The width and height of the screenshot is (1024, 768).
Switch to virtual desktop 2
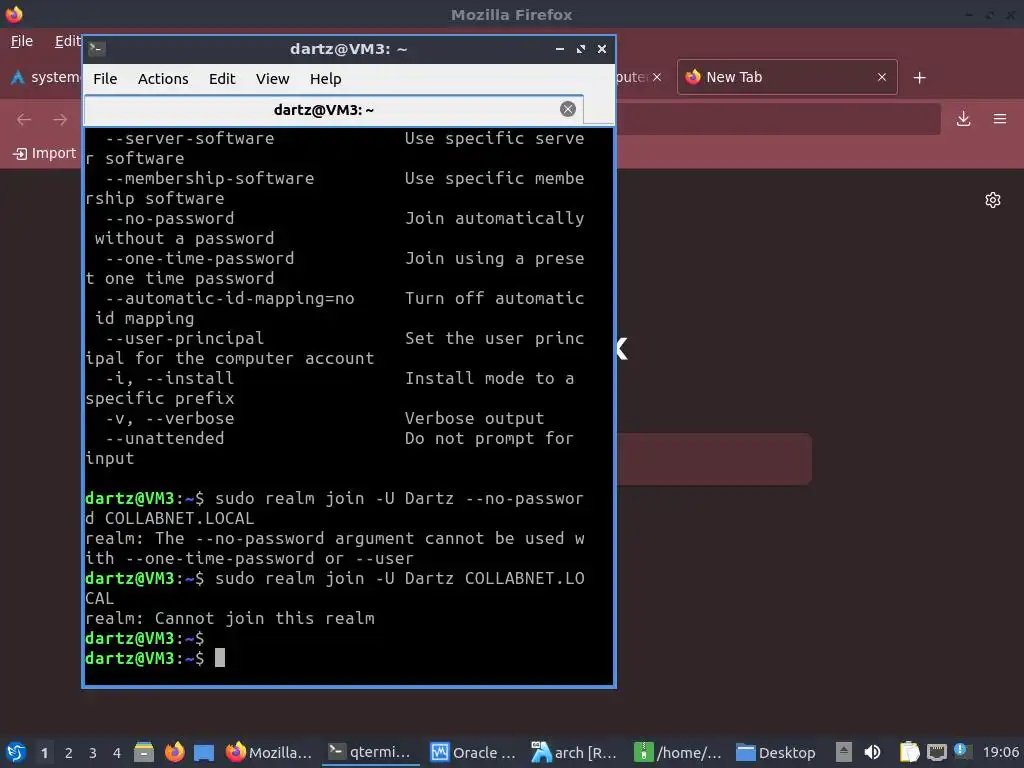pyautogui.click(x=69, y=752)
